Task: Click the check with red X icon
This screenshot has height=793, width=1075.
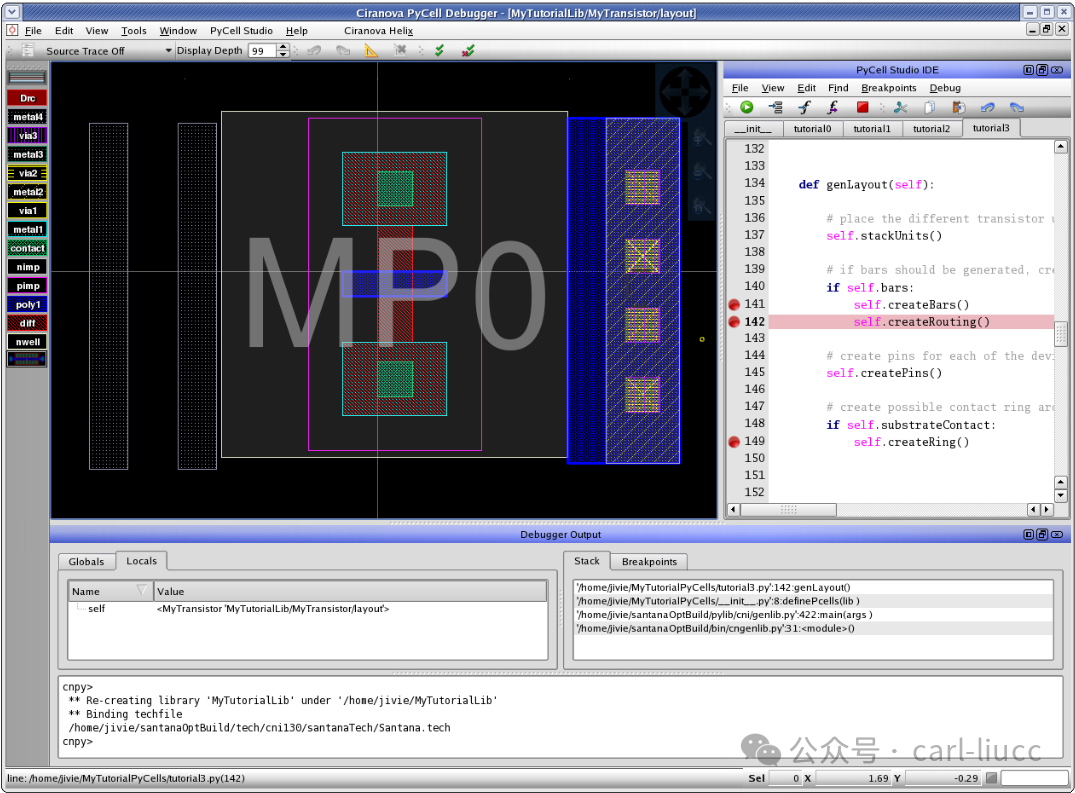Action: coord(468,50)
